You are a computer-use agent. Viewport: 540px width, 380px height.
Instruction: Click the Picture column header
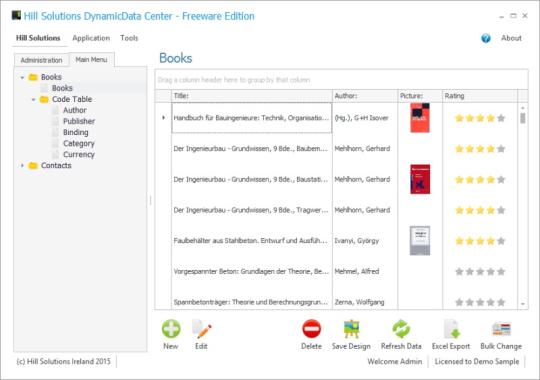420,96
